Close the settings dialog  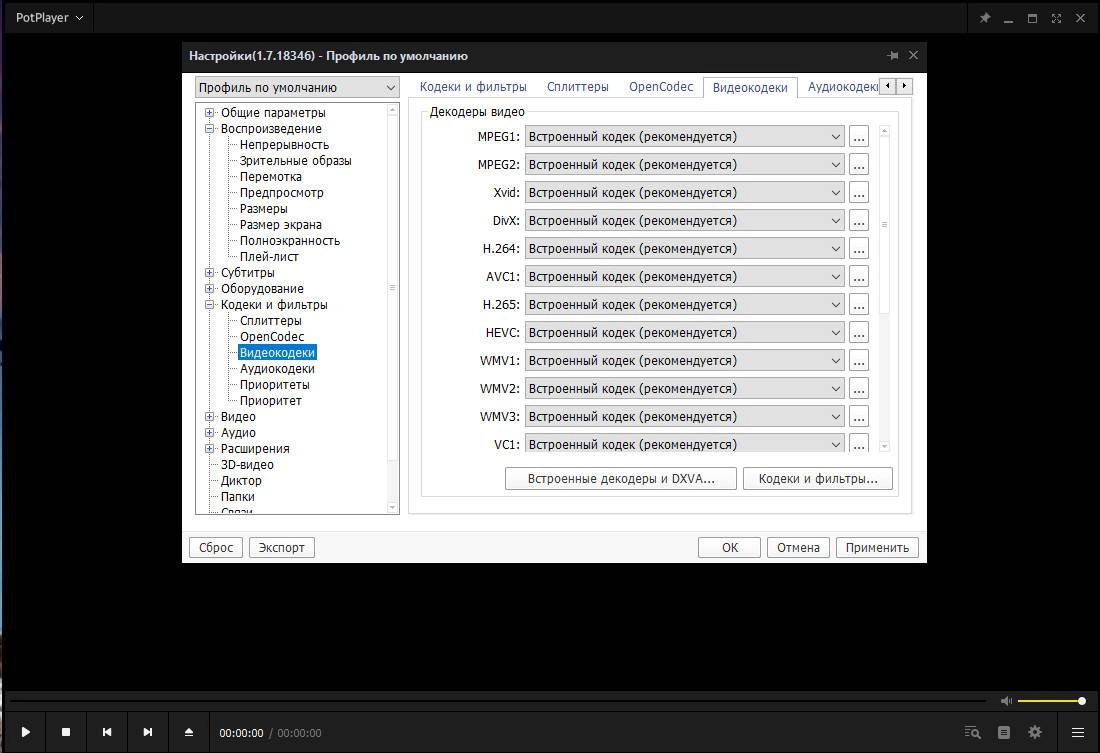(x=913, y=55)
